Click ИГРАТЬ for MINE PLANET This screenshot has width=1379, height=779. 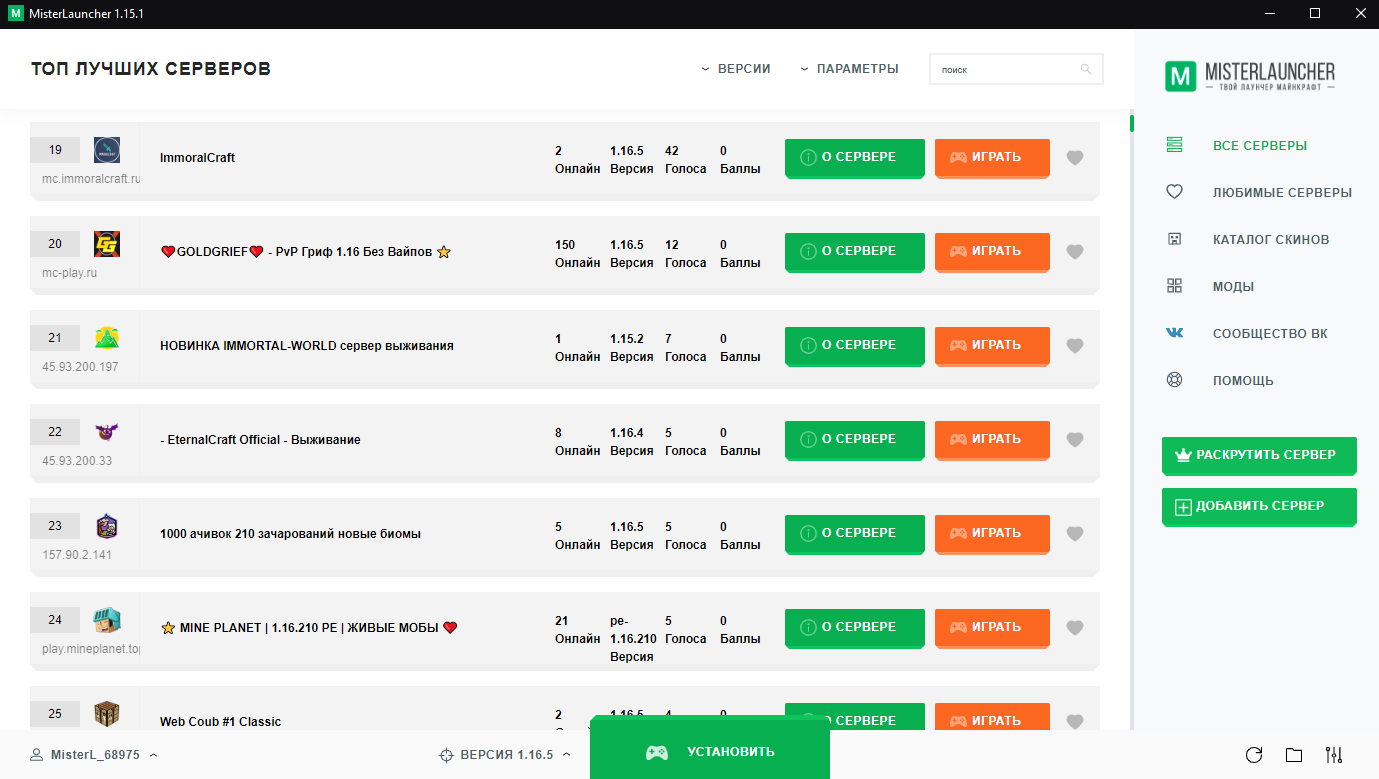[x=992, y=628]
